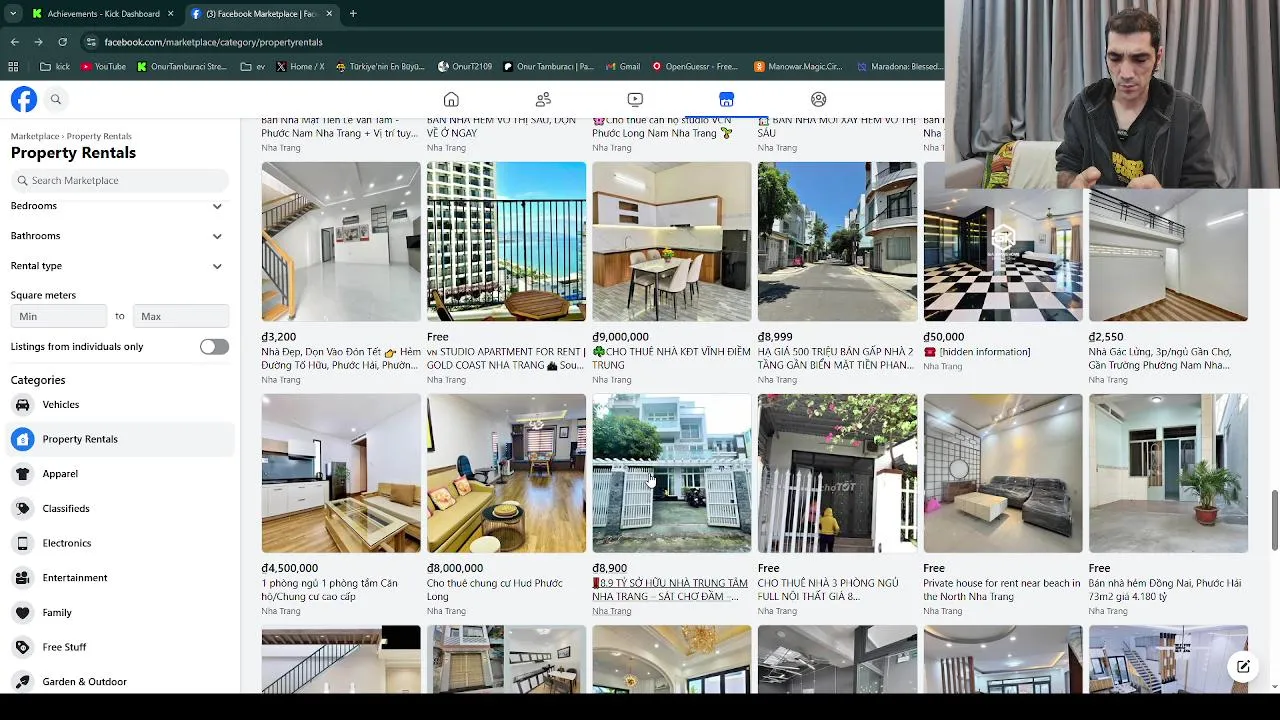The height and width of the screenshot is (720, 1280).
Task: Click the new message compose icon
Action: coord(1242,666)
